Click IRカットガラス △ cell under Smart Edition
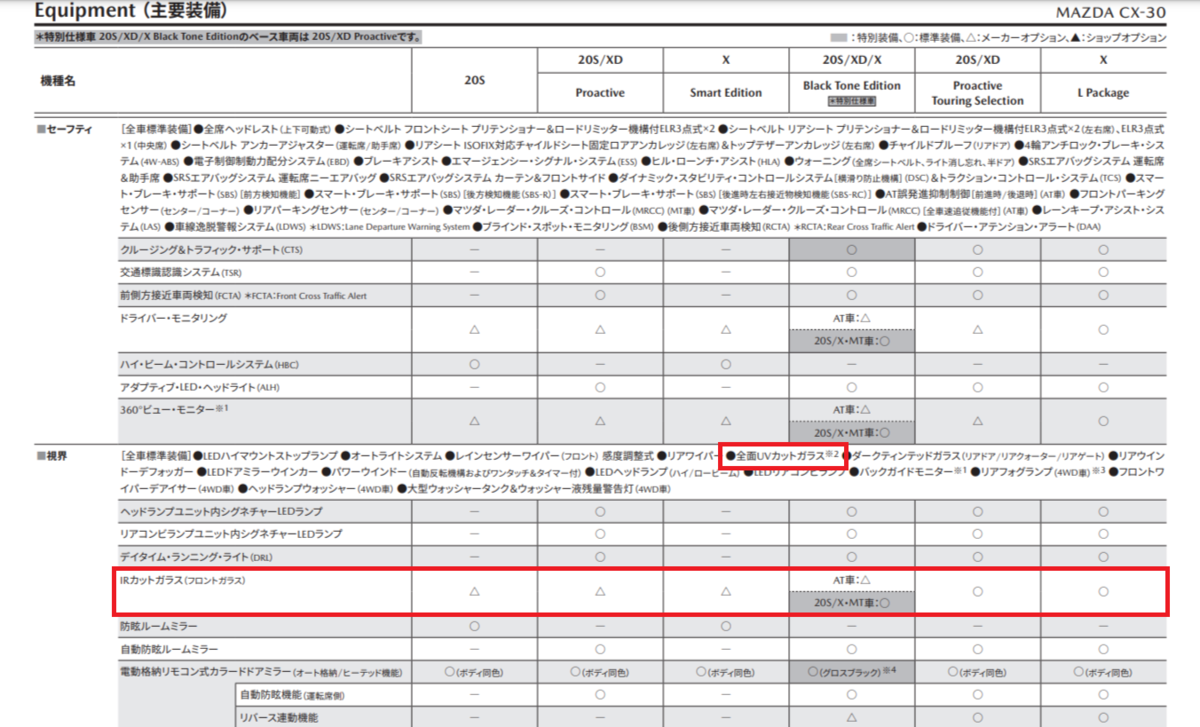 pos(726,592)
